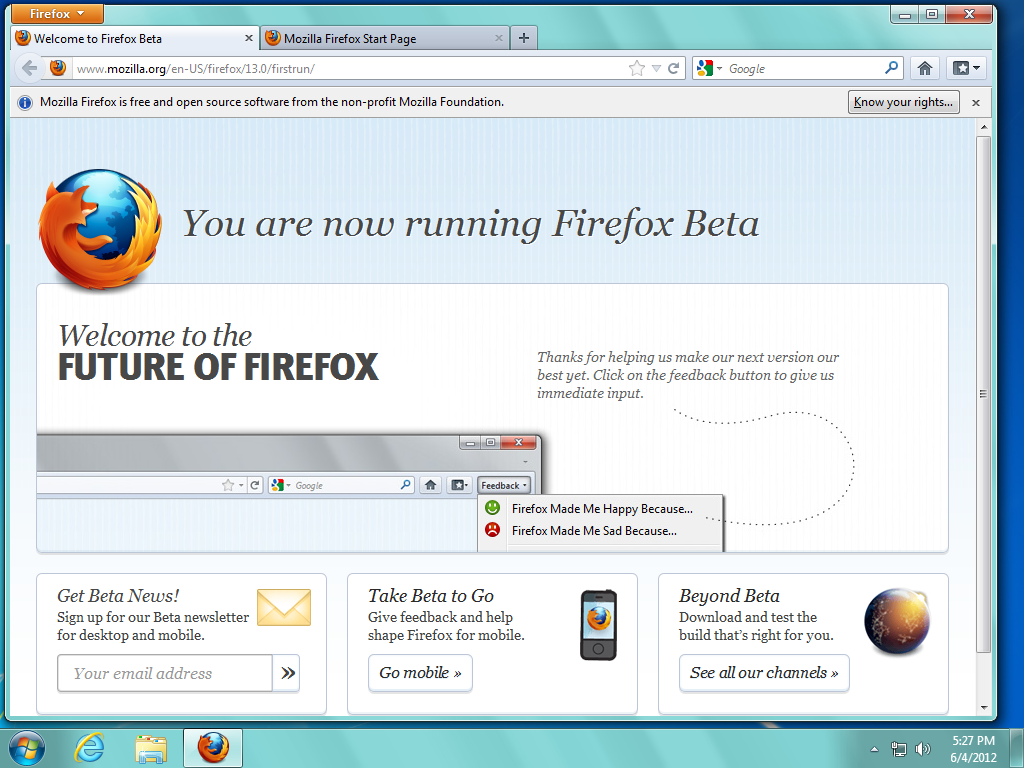Open the URL history dropdown arrow
Image resolution: width=1024 pixels, height=768 pixels.
[x=656, y=69]
